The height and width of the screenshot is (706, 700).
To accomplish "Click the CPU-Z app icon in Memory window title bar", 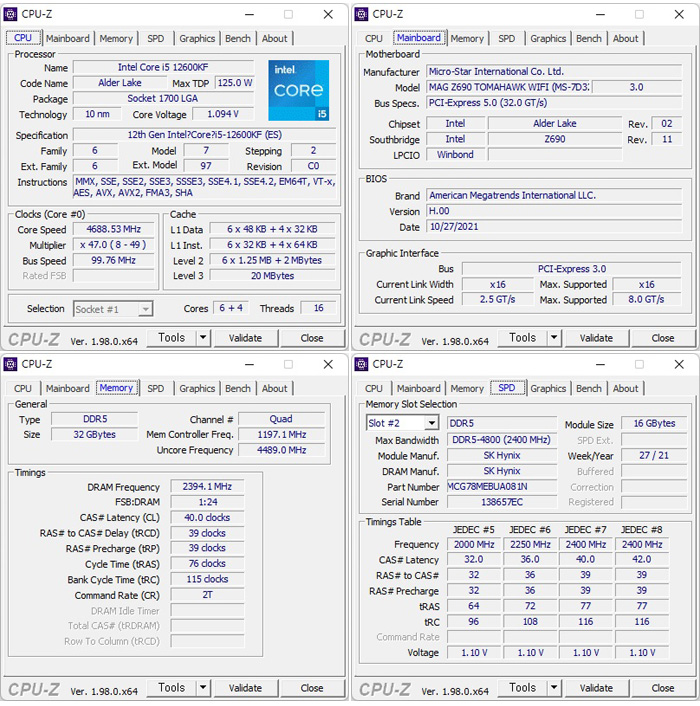I will (x=10, y=364).
